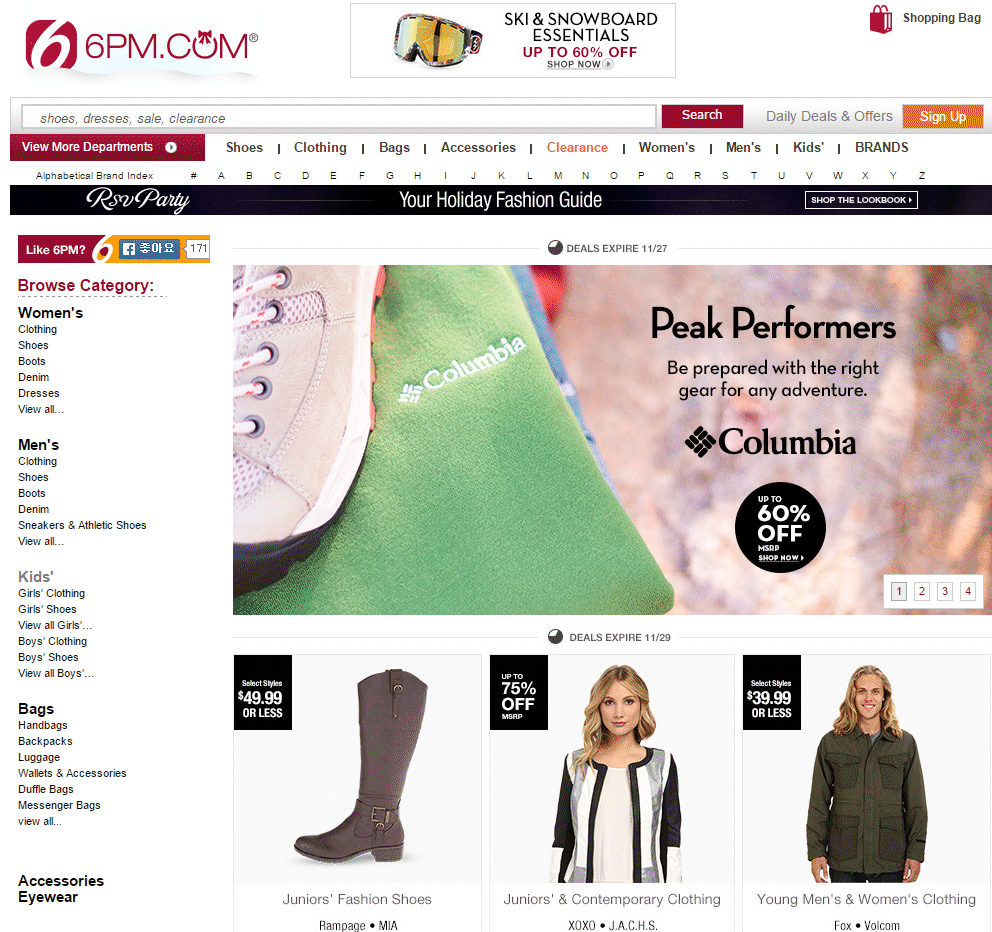992x932 pixels.
Task: Expand Women's View all link
Action: coord(41,409)
